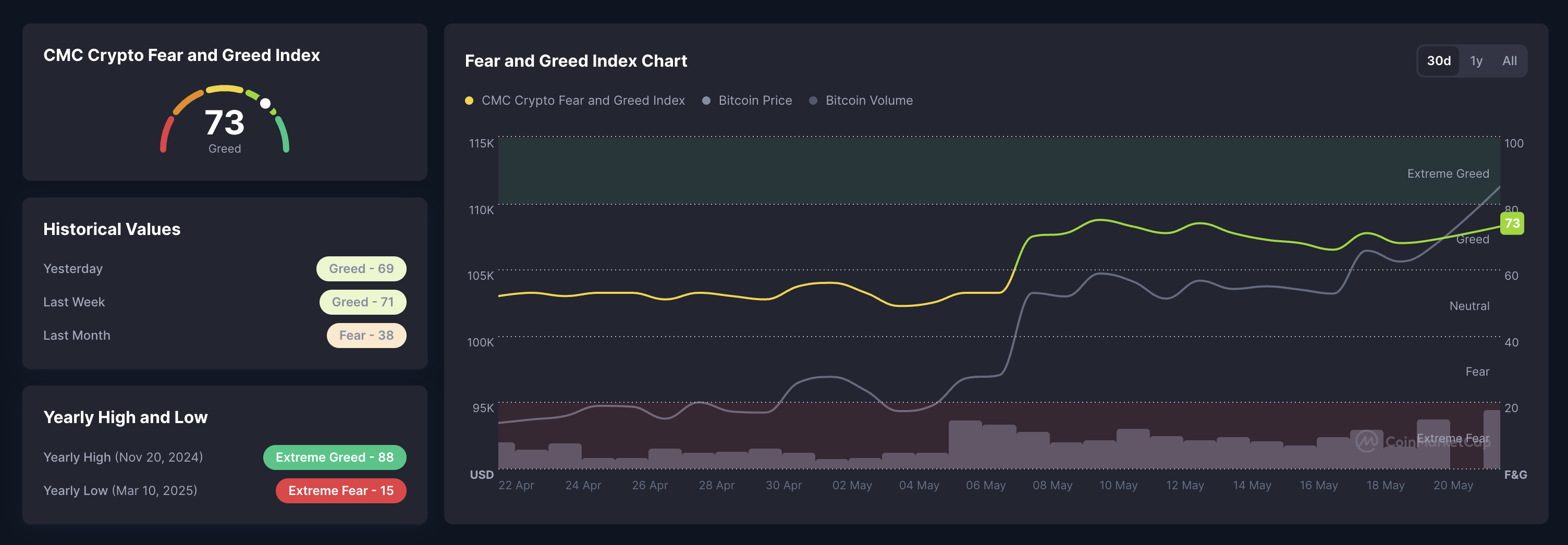Click the Fear - 38 Last Month badge
1568x545 pixels.
366,335
